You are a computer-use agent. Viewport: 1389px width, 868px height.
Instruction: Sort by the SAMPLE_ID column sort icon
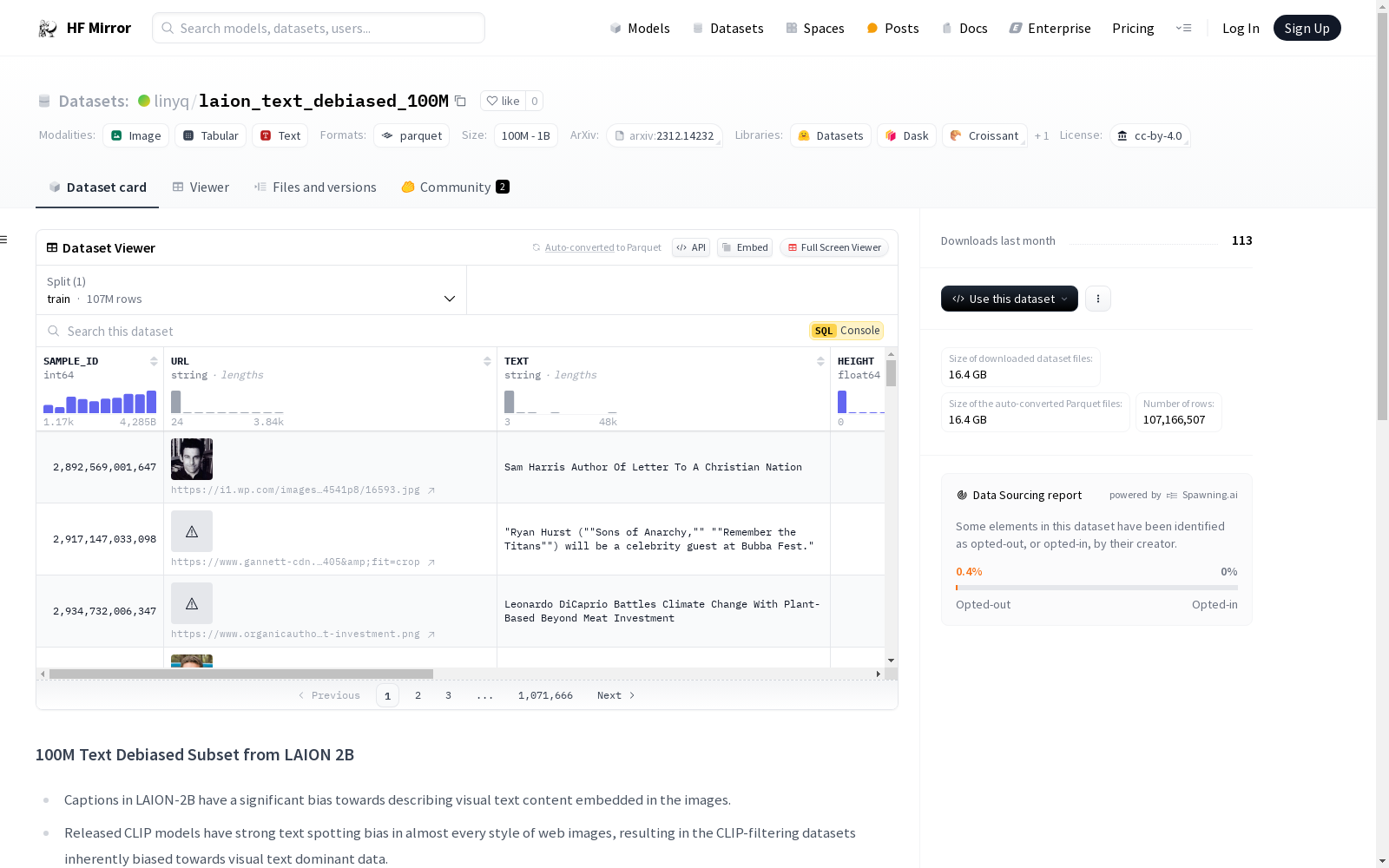point(154,361)
